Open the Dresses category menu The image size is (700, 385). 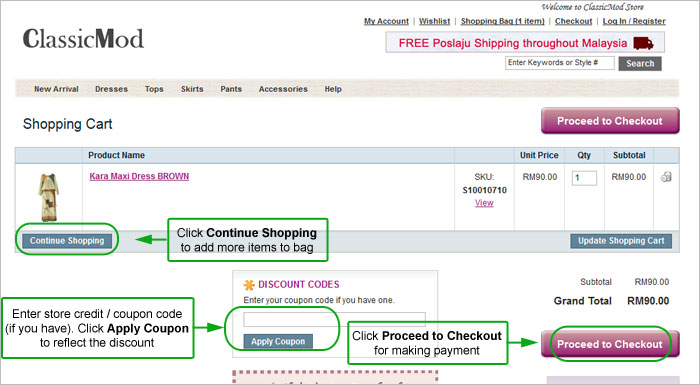[x=111, y=89]
